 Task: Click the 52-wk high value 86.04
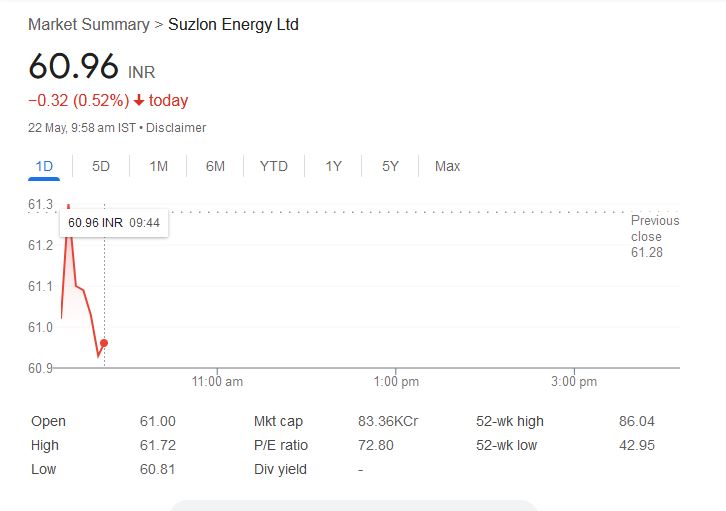[637, 422]
